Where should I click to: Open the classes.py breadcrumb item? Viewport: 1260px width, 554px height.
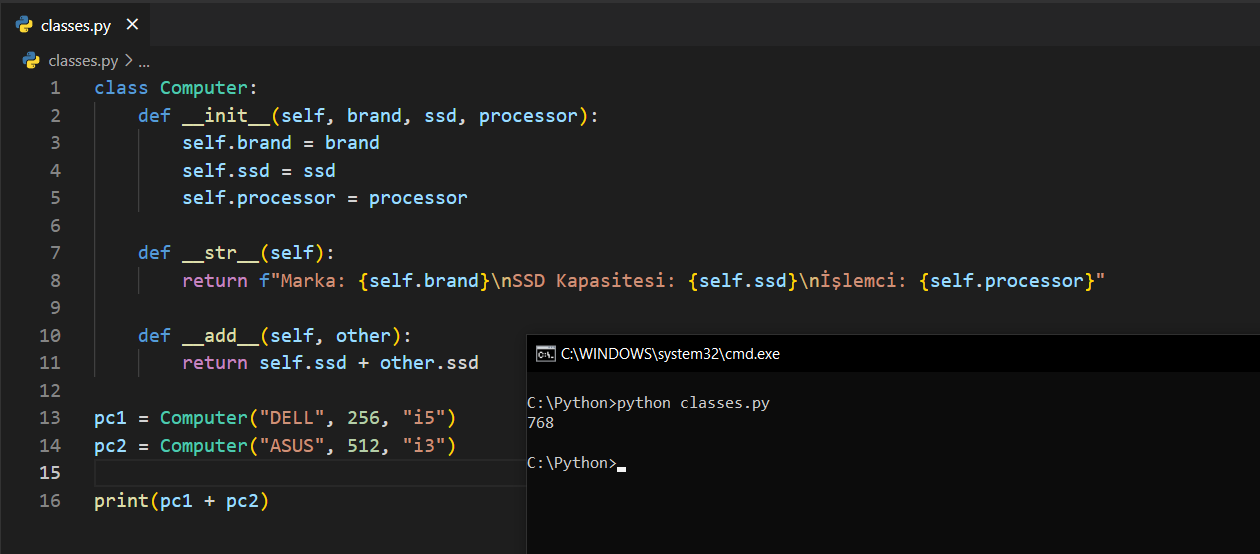83,61
